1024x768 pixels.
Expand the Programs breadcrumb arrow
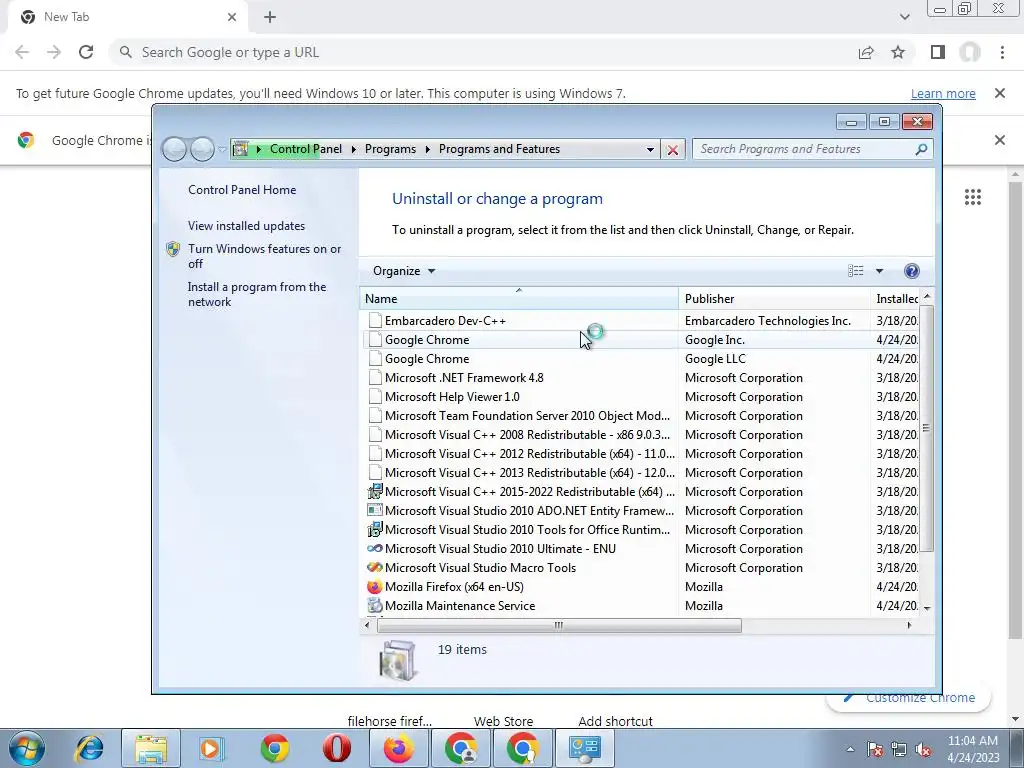tap(428, 150)
